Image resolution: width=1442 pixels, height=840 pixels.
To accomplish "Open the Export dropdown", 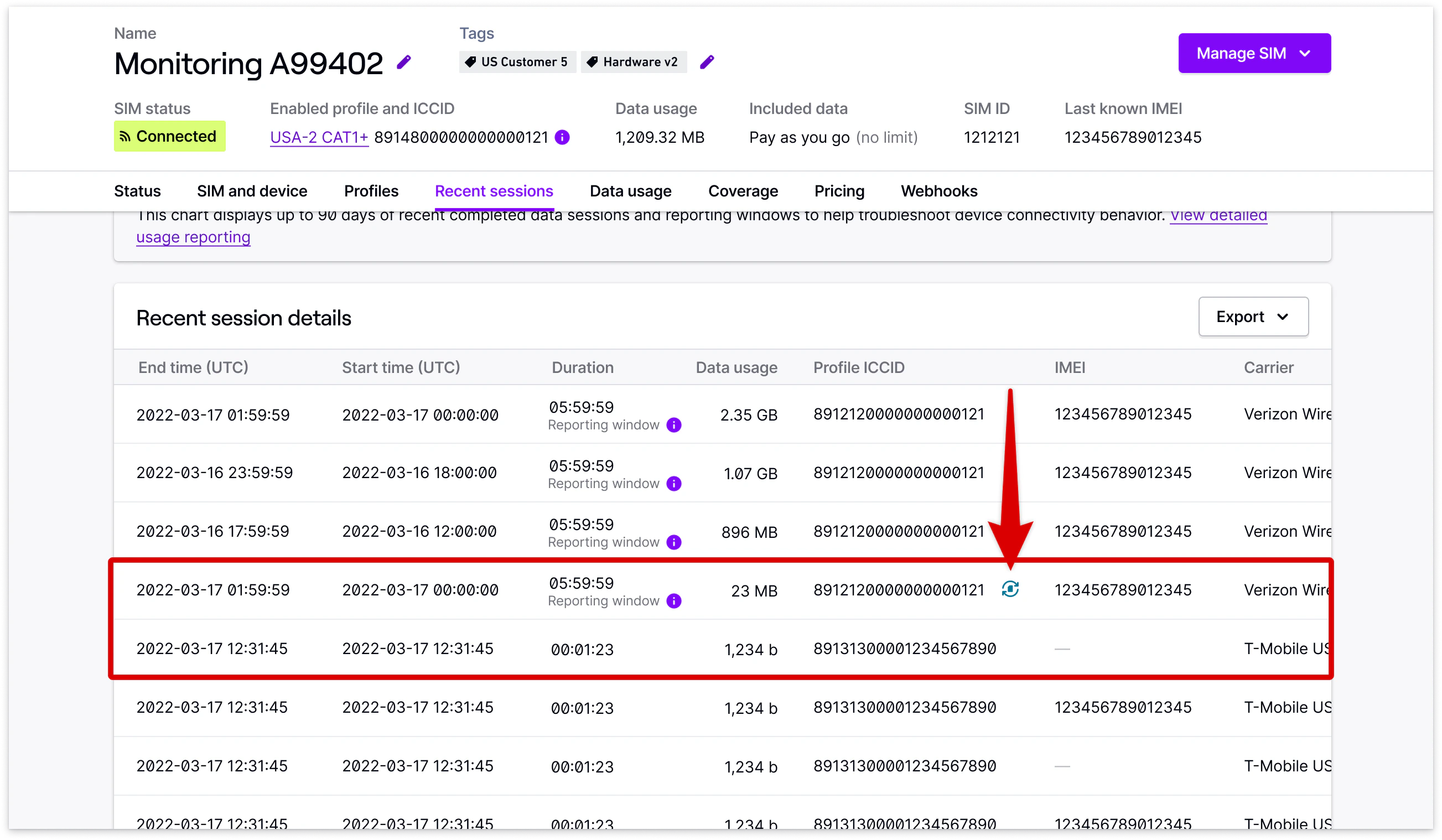I will (x=1253, y=317).
